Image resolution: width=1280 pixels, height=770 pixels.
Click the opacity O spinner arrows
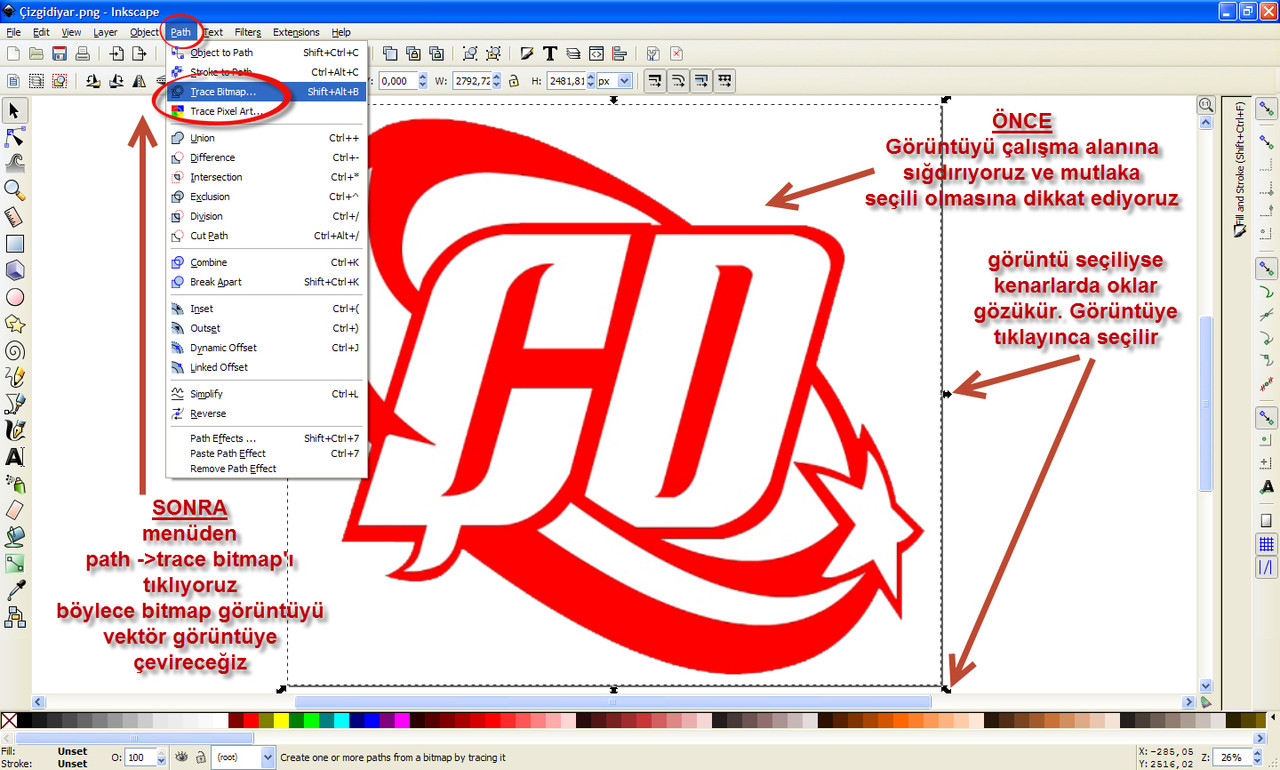[x=161, y=758]
